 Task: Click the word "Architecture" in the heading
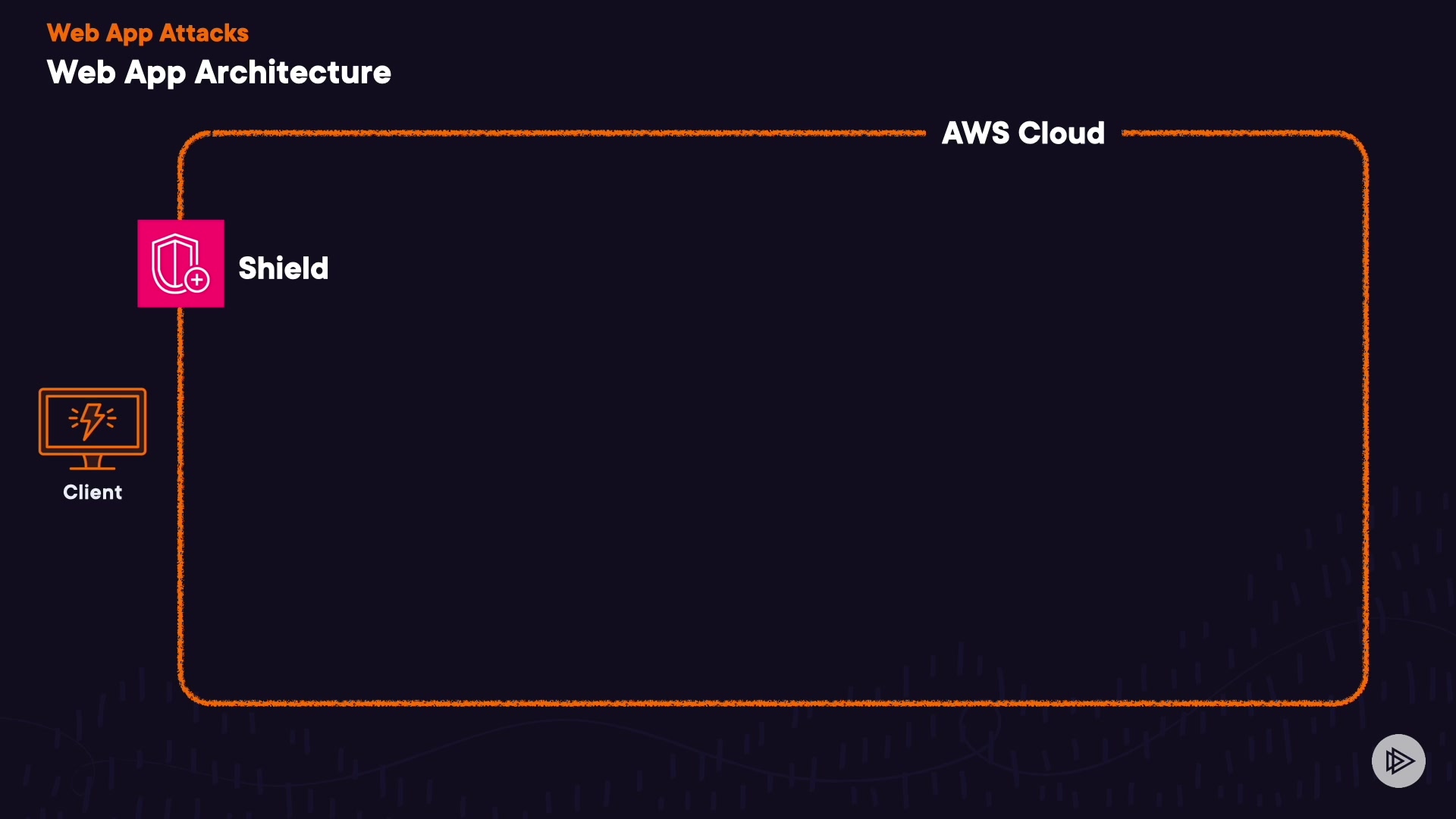click(293, 73)
